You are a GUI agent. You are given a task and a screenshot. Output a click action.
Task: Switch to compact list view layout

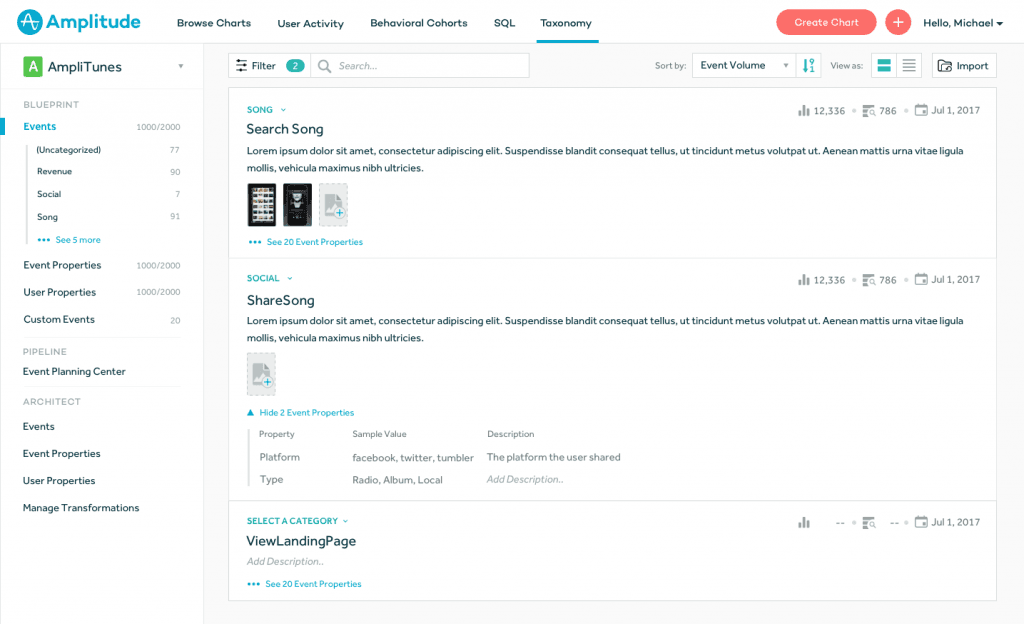[x=909, y=66]
